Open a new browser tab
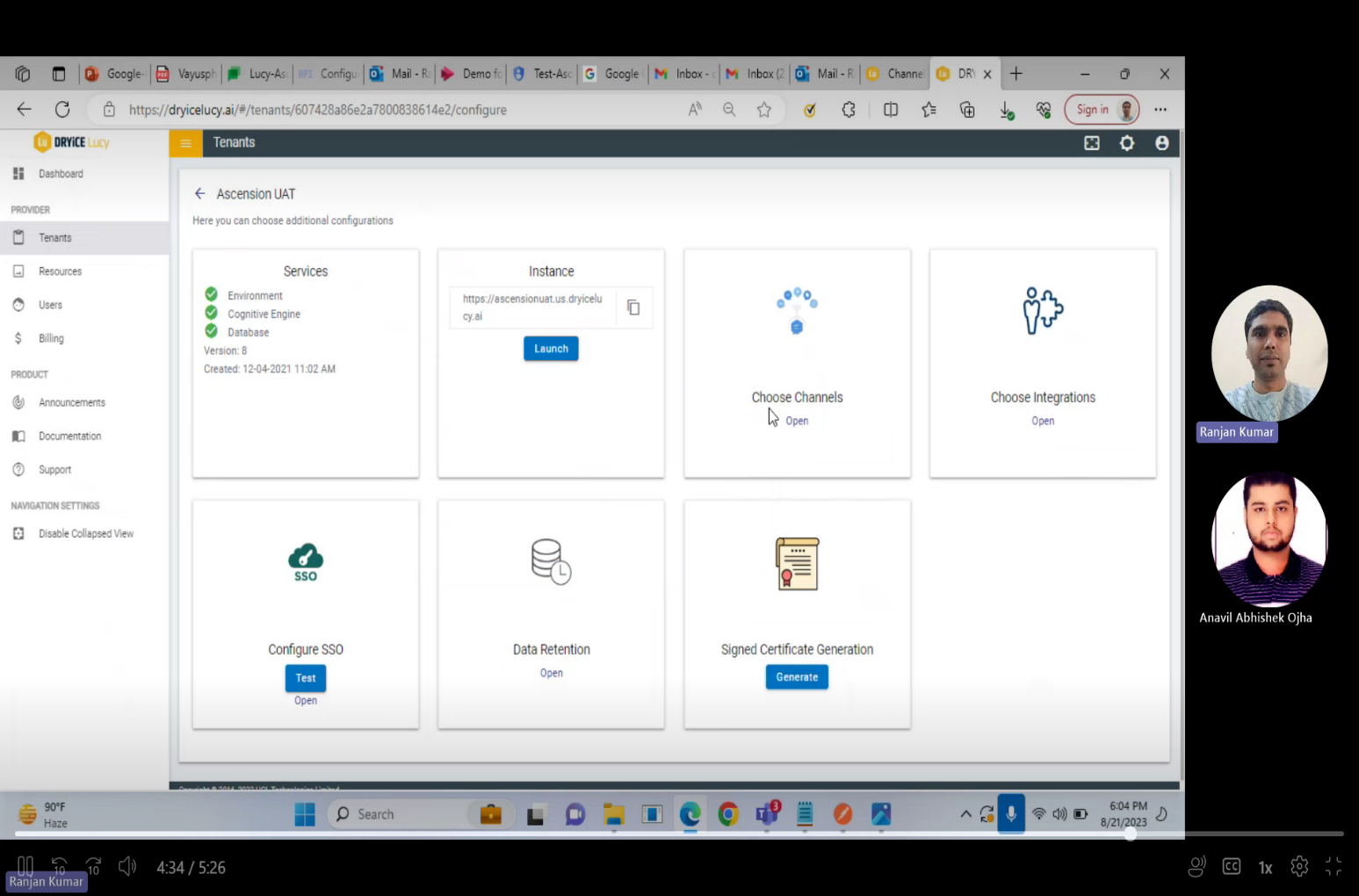 click(x=1016, y=74)
